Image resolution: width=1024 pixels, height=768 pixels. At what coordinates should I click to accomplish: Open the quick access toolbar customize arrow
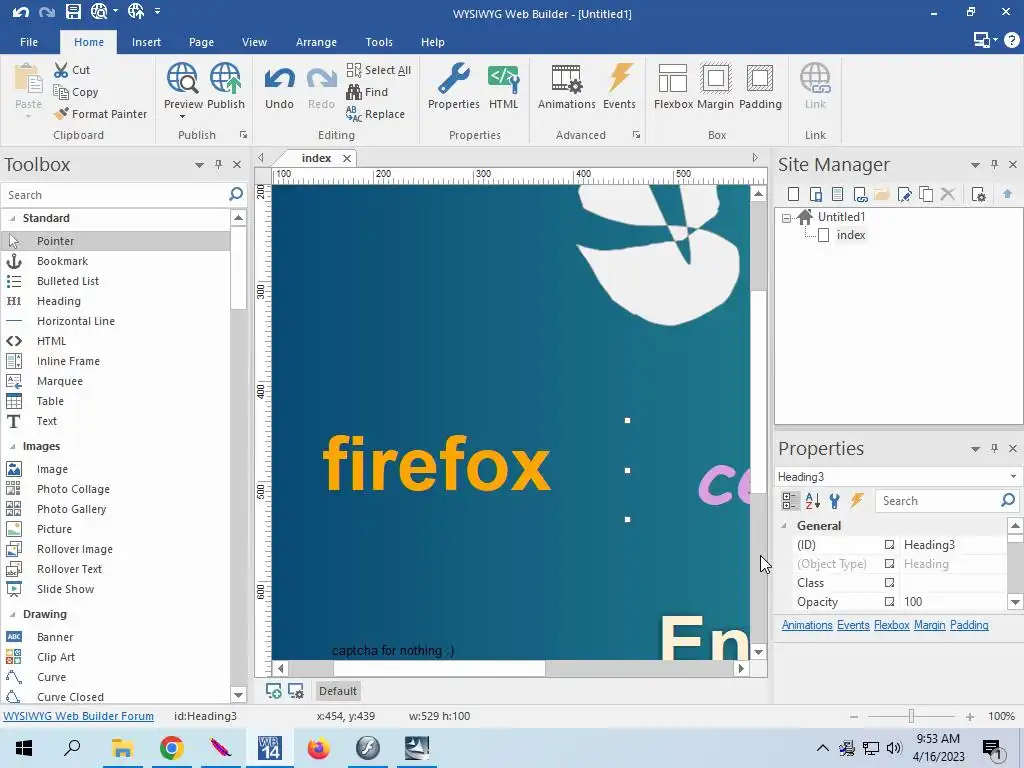(x=157, y=11)
